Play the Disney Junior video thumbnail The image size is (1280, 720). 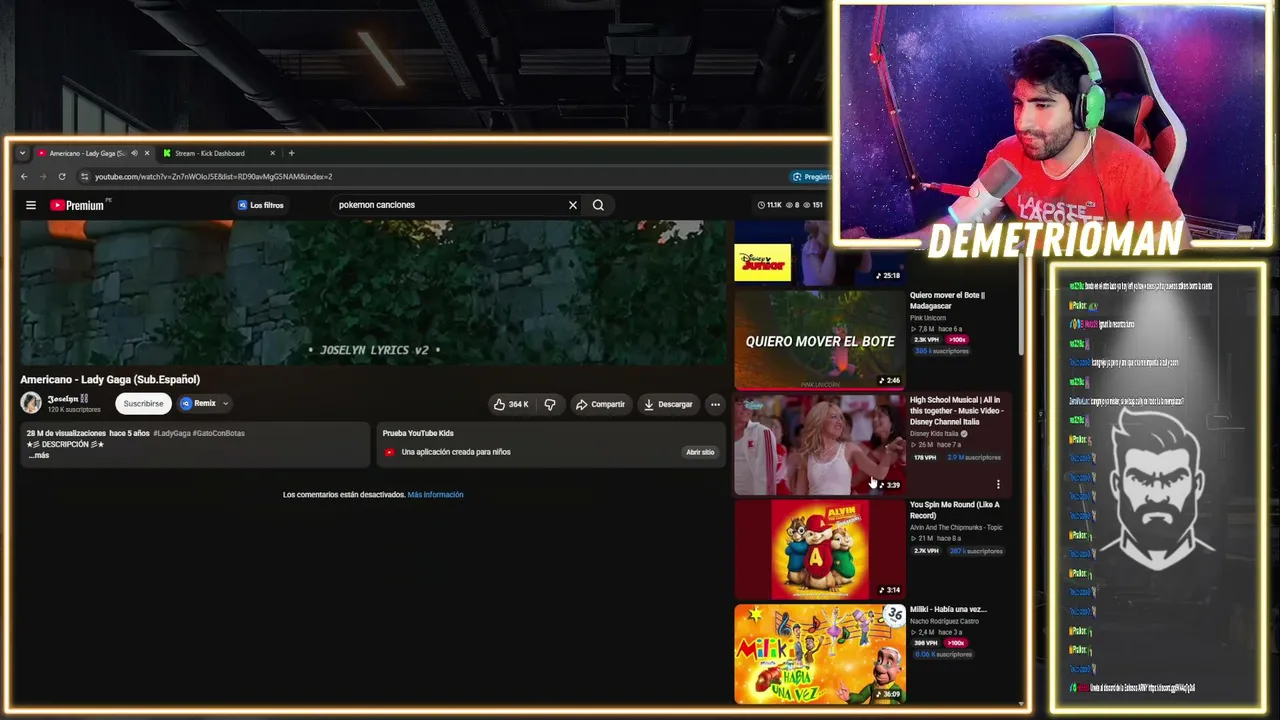coord(820,253)
